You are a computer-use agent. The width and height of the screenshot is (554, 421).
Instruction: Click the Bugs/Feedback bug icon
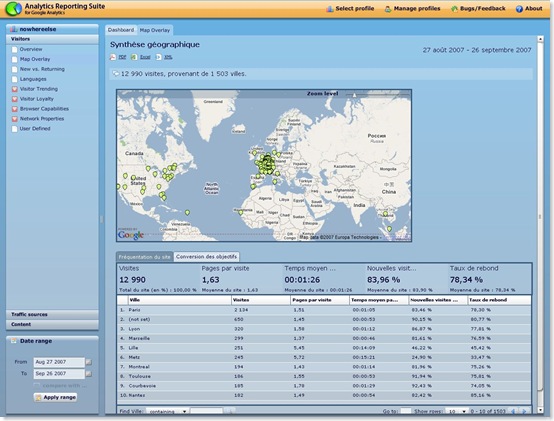[454, 9]
